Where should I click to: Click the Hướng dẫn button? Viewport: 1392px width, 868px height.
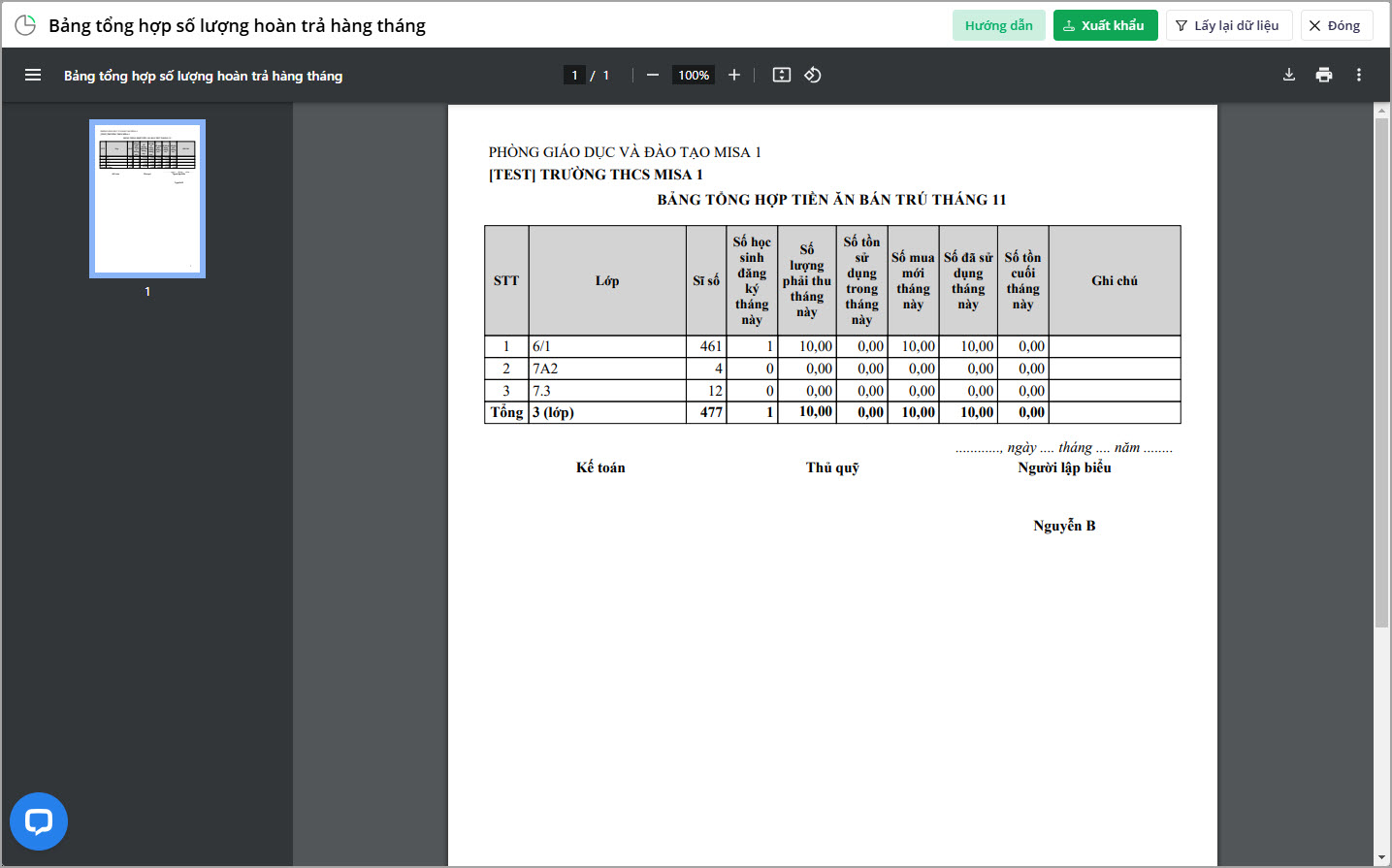[x=999, y=25]
